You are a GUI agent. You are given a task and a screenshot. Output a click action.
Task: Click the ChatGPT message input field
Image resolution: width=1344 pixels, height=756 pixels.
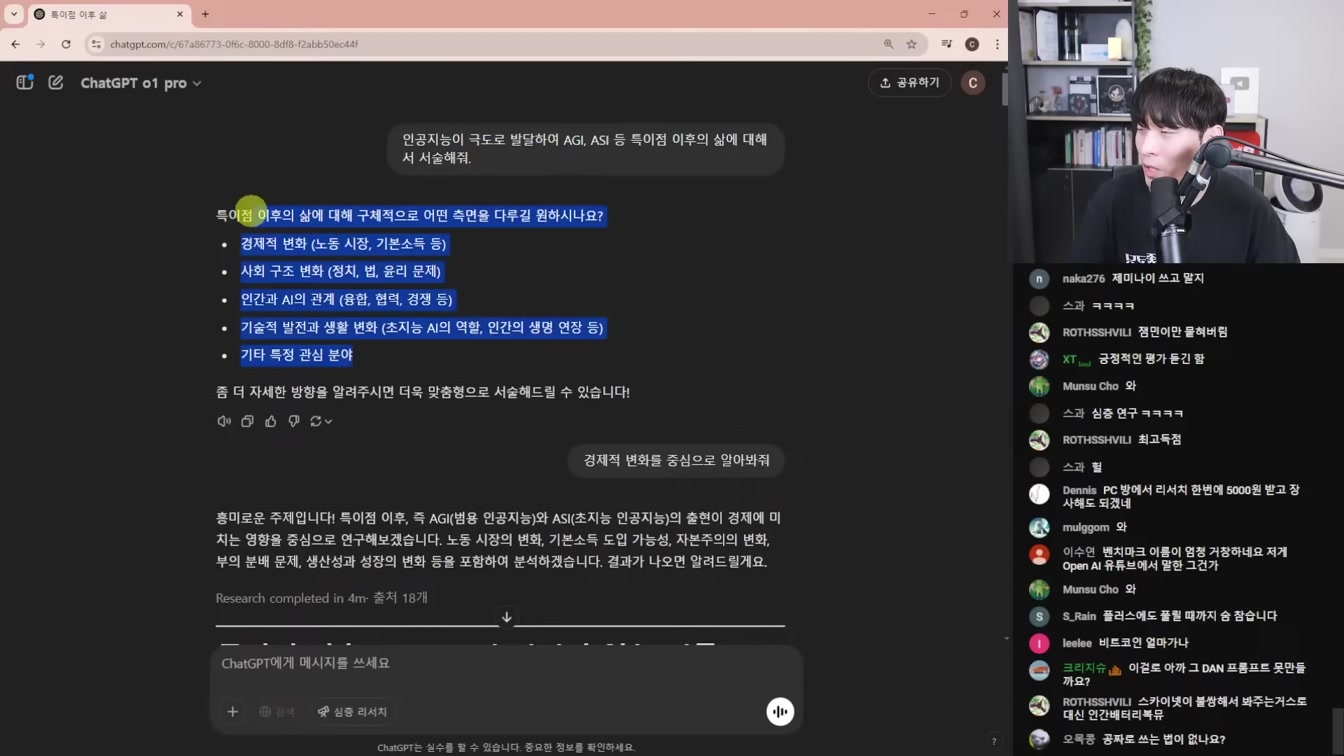coord(505,663)
